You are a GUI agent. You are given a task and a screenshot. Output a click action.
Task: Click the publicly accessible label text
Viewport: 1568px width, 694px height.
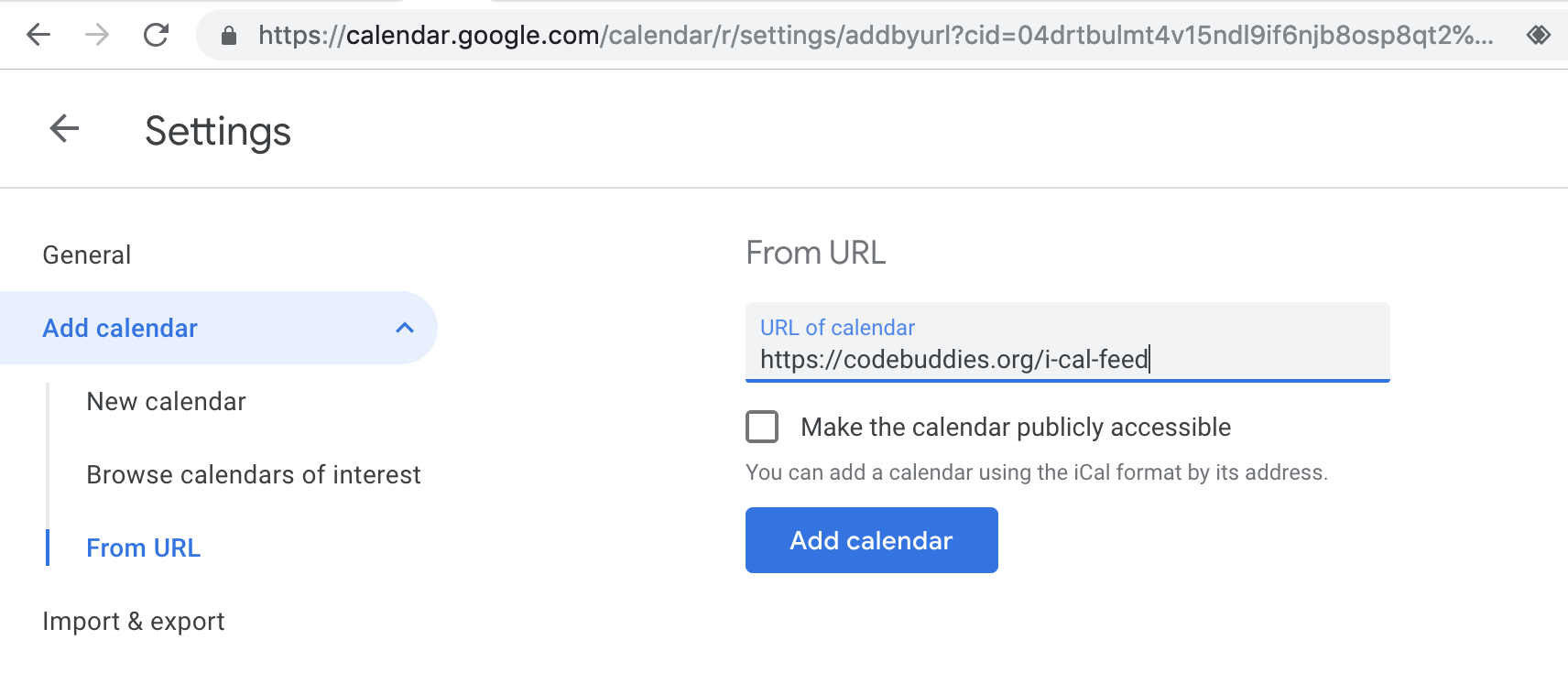1015,427
